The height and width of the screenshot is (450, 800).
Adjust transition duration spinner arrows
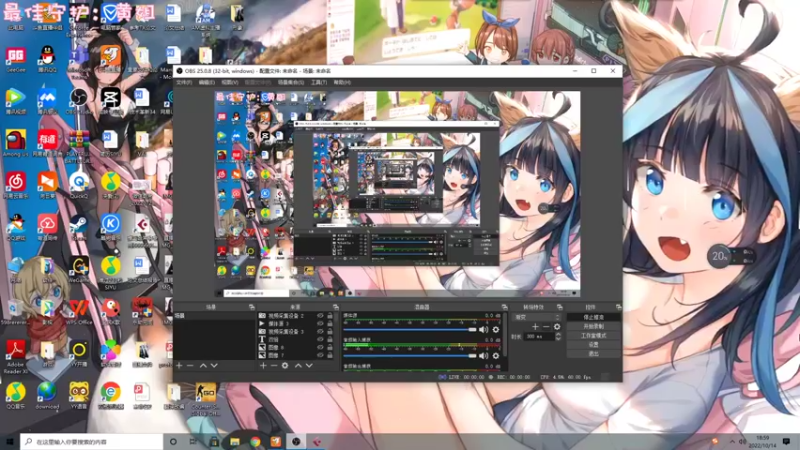point(558,336)
